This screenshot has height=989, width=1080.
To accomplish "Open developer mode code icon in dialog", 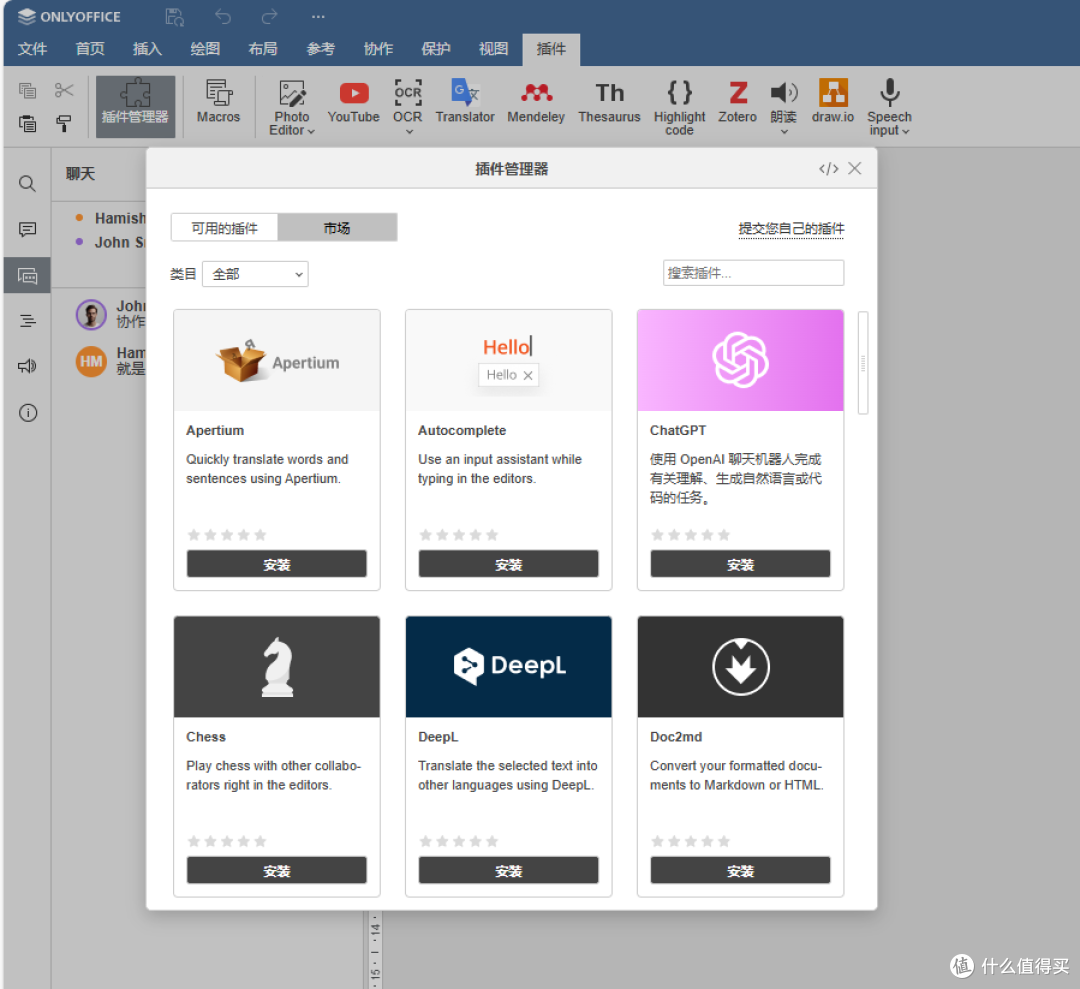I will click(x=829, y=169).
